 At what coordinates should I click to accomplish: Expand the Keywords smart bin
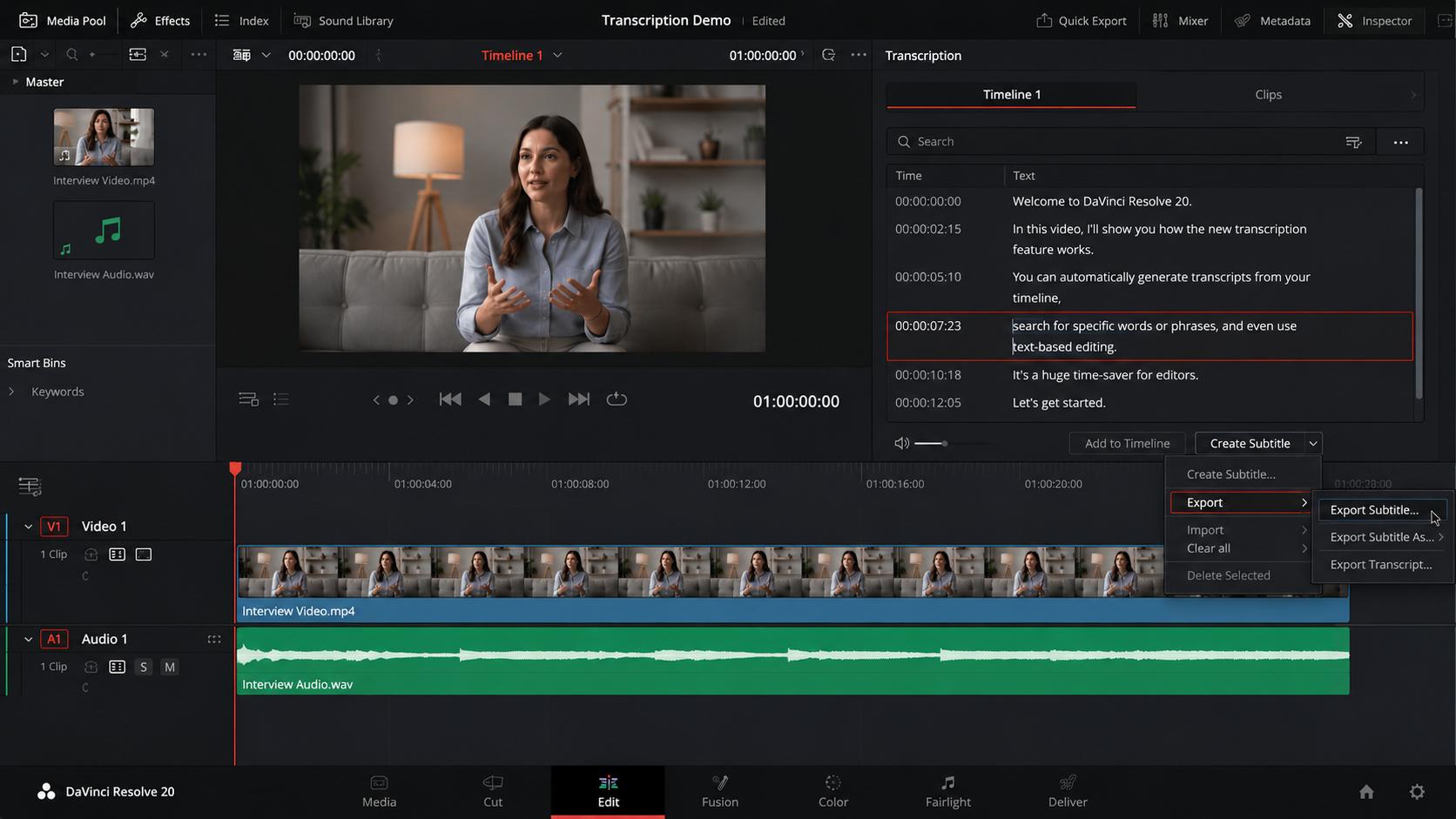coord(11,392)
